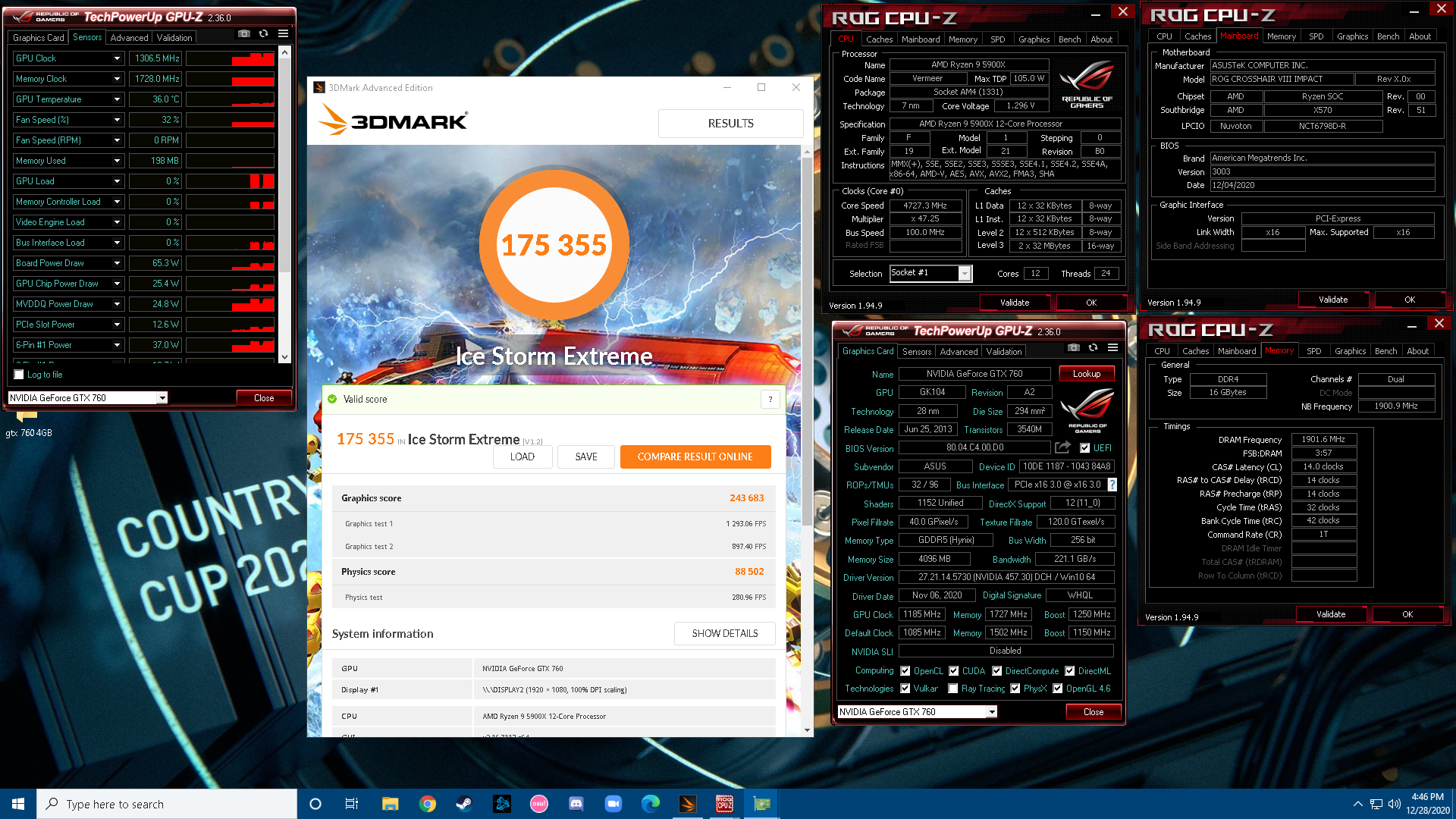This screenshot has width=1456, height=819.
Task: Open 3DMark taskbar icon
Action: (688, 804)
